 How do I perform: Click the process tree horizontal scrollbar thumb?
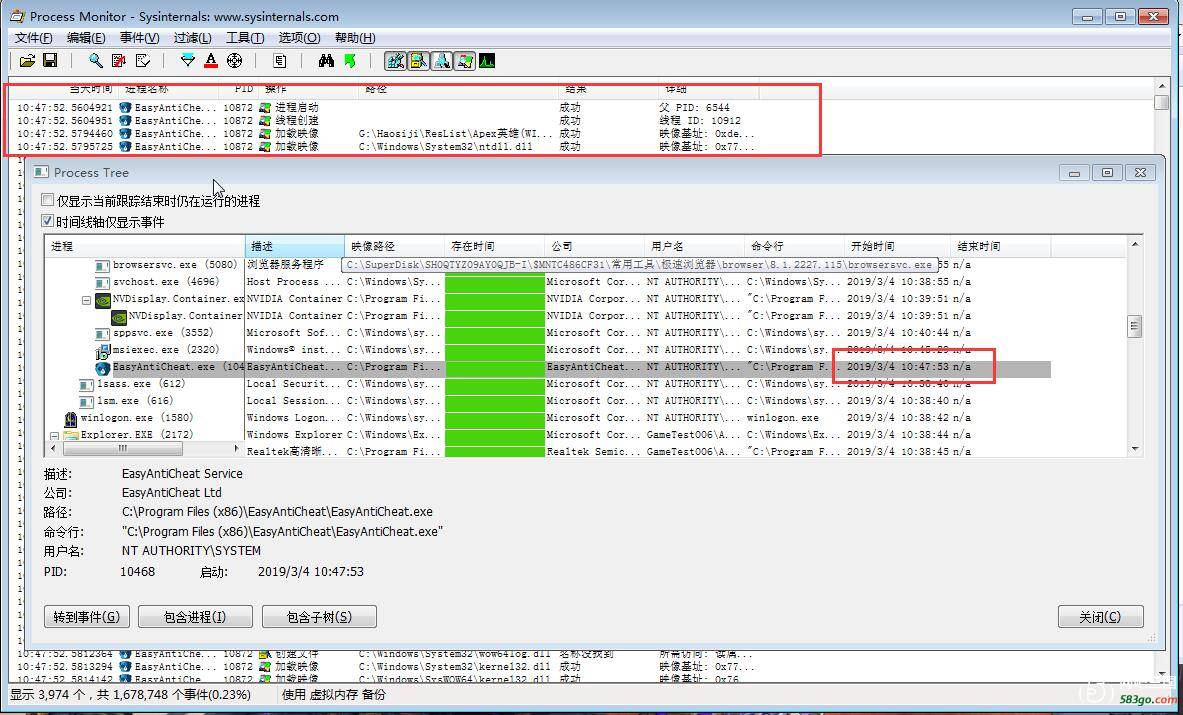tap(122, 449)
